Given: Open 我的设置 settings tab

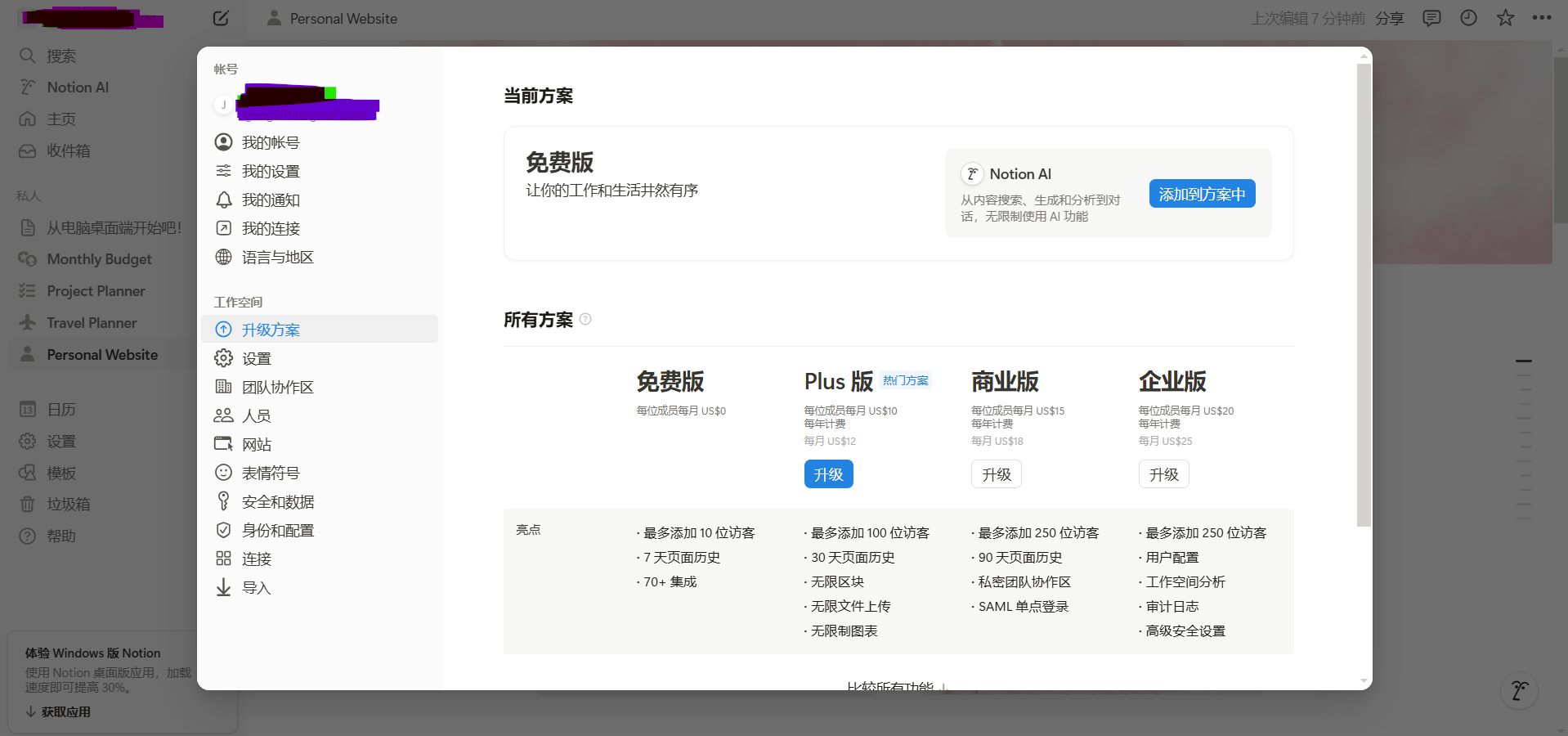Looking at the screenshot, I should [x=320, y=171].
